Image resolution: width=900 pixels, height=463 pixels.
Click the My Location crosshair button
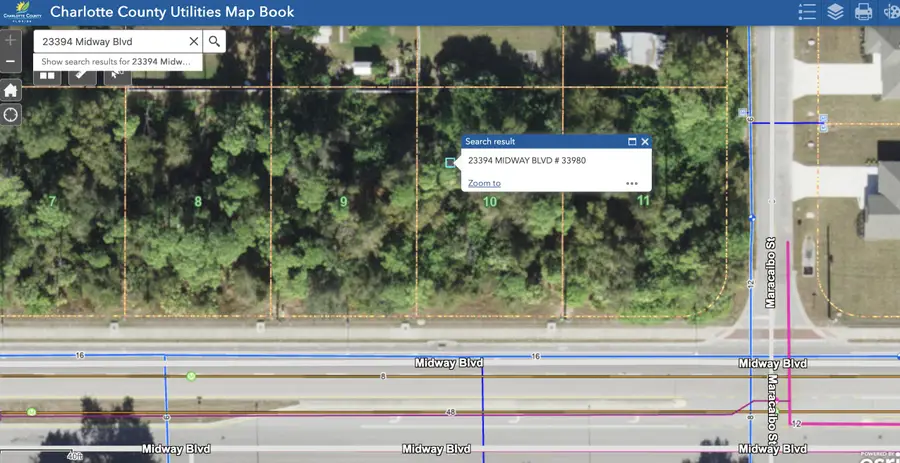click(10, 115)
